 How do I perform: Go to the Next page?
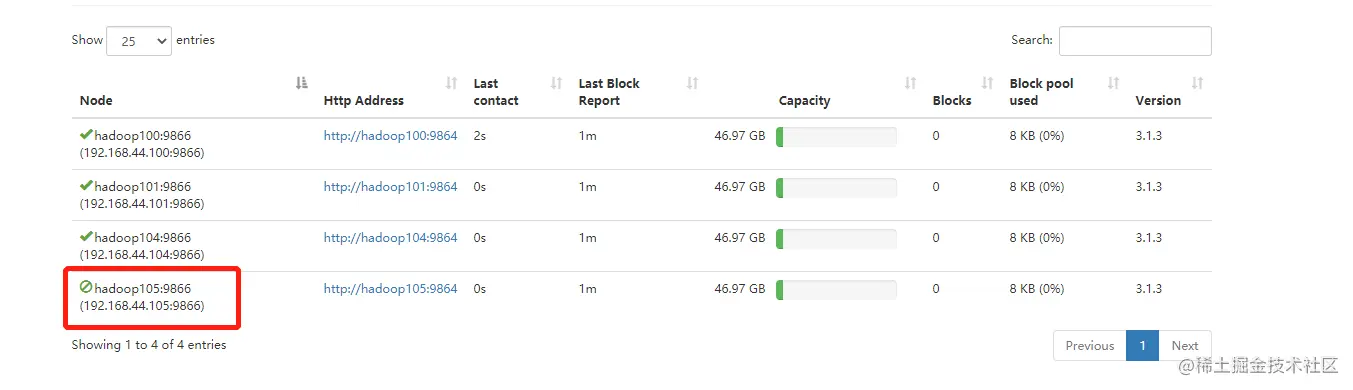click(x=1185, y=345)
